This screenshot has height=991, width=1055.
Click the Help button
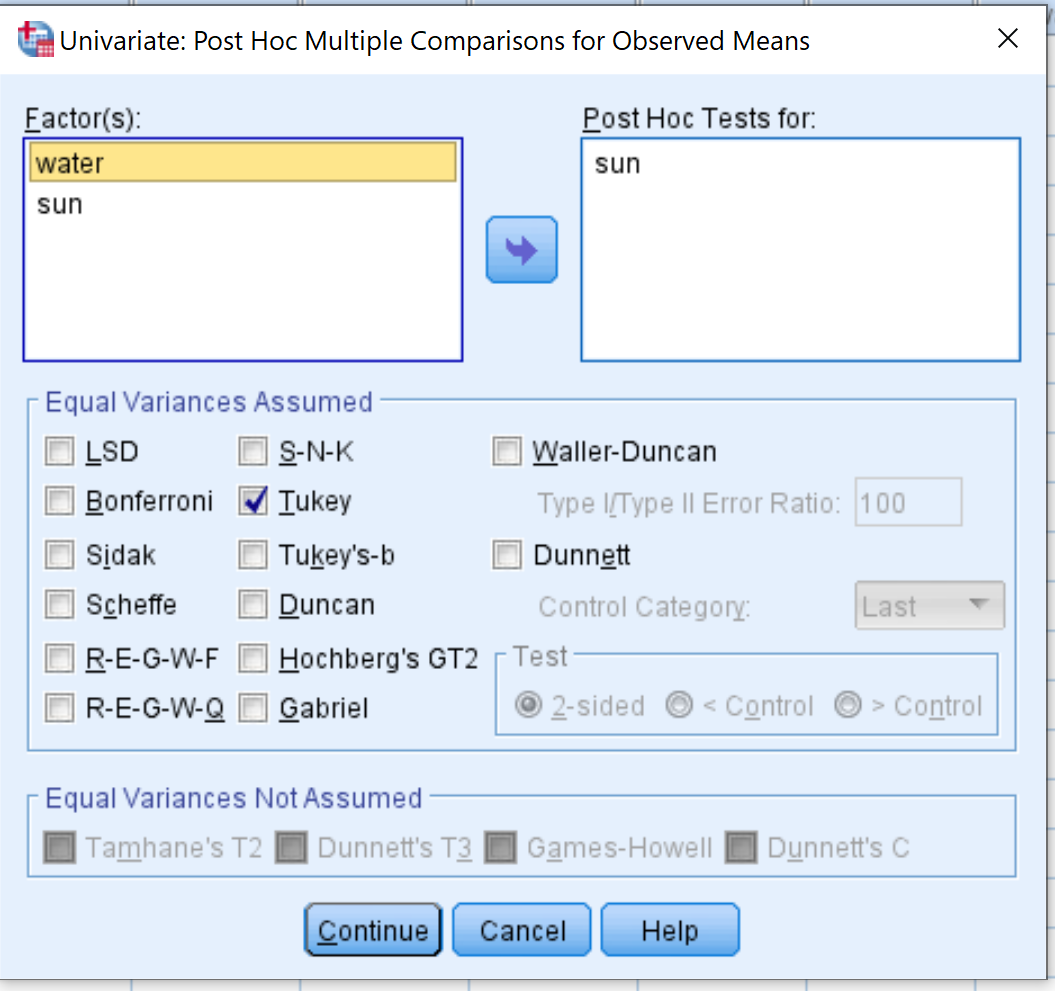pyautogui.click(x=670, y=930)
